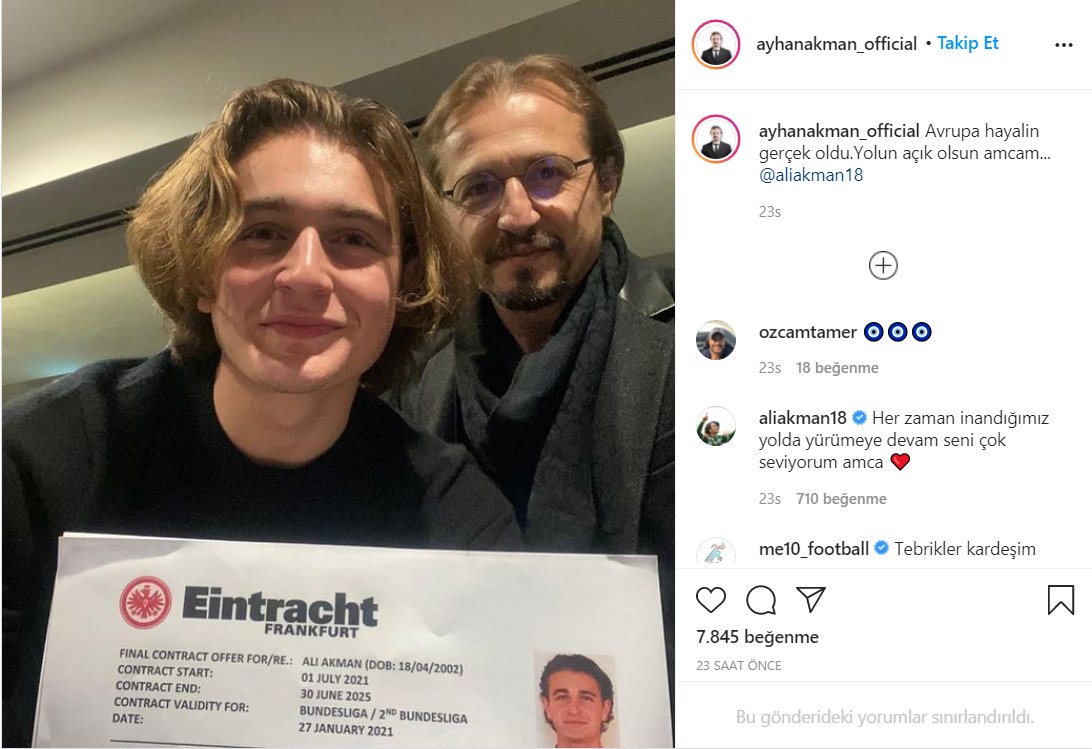Save the post with the bookmark icon
Image resolution: width=1092 pixels, height=749 pixels.
point(1061,600)
